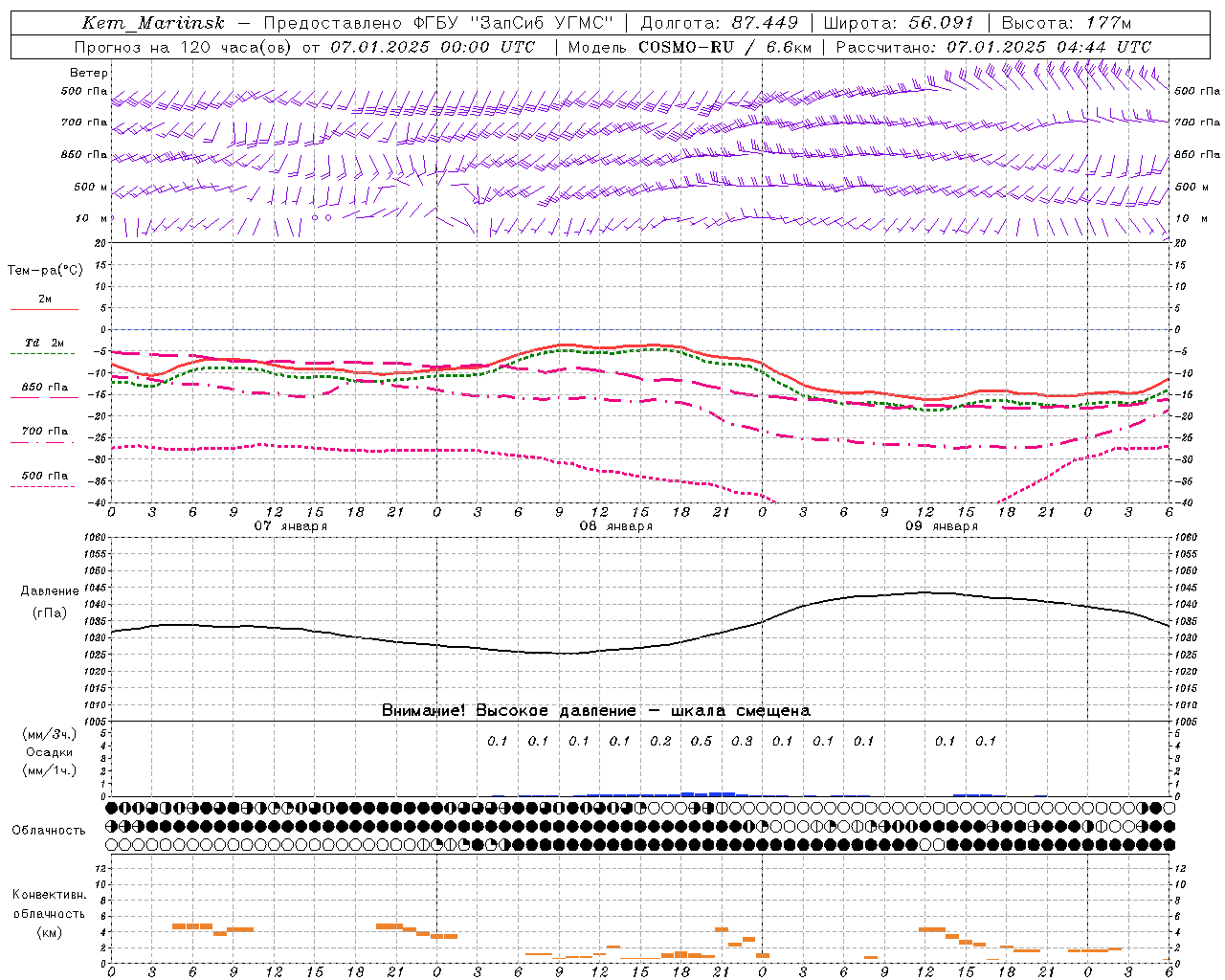Image resolution: width=1225 pixels, height=980 pixels.
Task: Click the '(мм/3ч.)' precipitation unit label
Action: 50,734
